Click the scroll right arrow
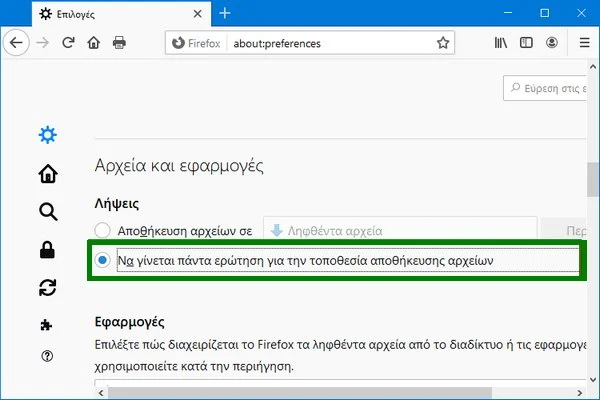 579,393
